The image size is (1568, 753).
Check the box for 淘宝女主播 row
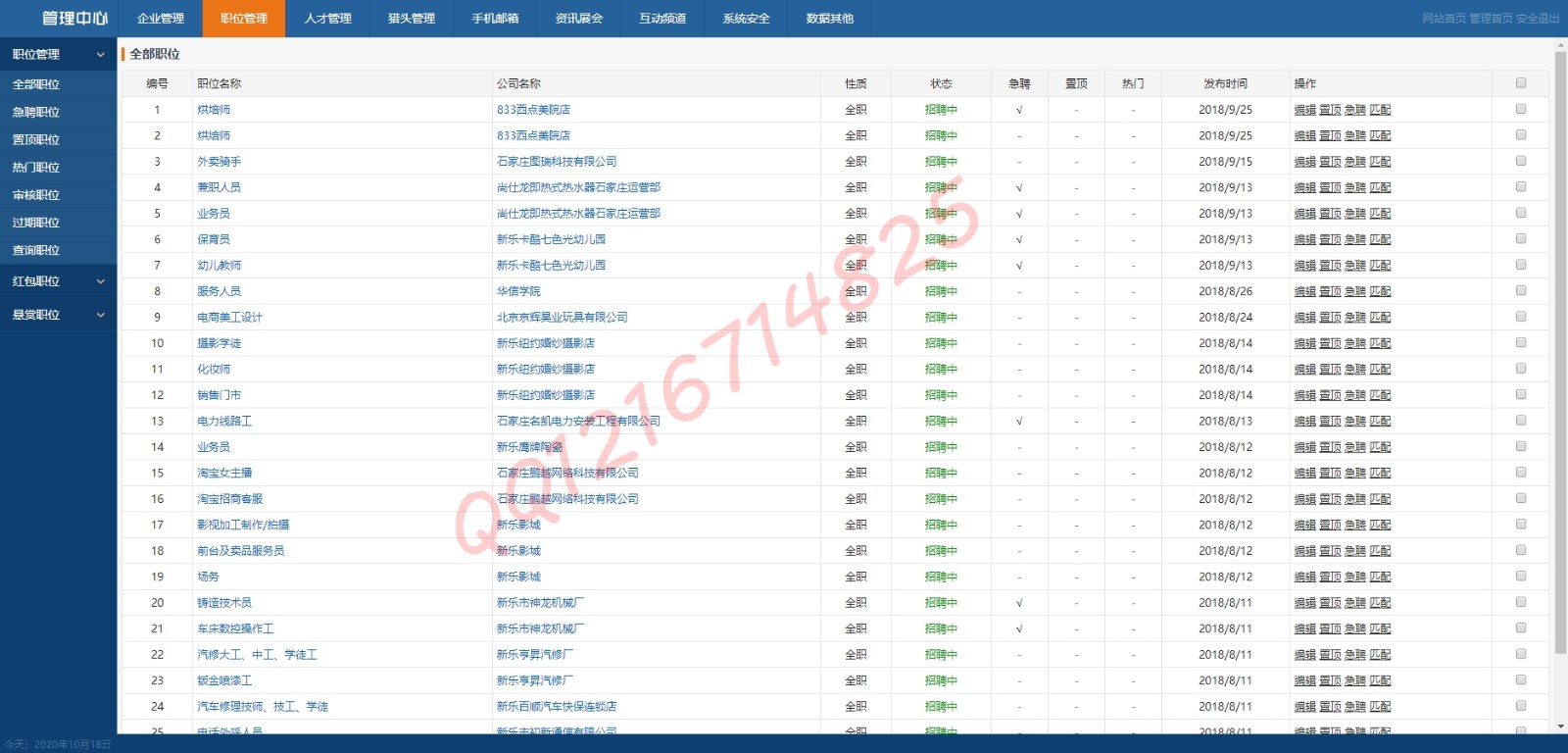coord(1521,473)
